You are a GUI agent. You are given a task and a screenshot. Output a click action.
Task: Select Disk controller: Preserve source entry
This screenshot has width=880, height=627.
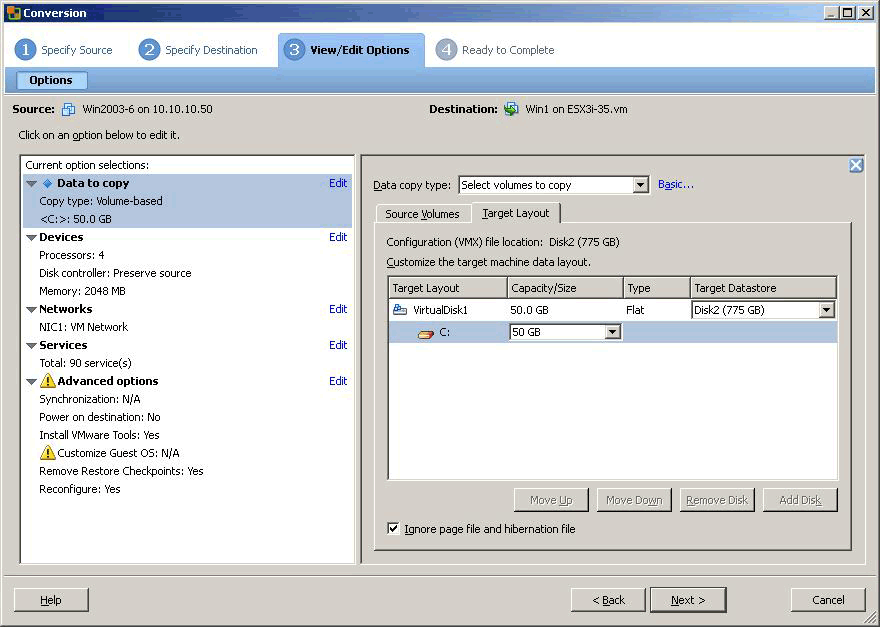115,273
